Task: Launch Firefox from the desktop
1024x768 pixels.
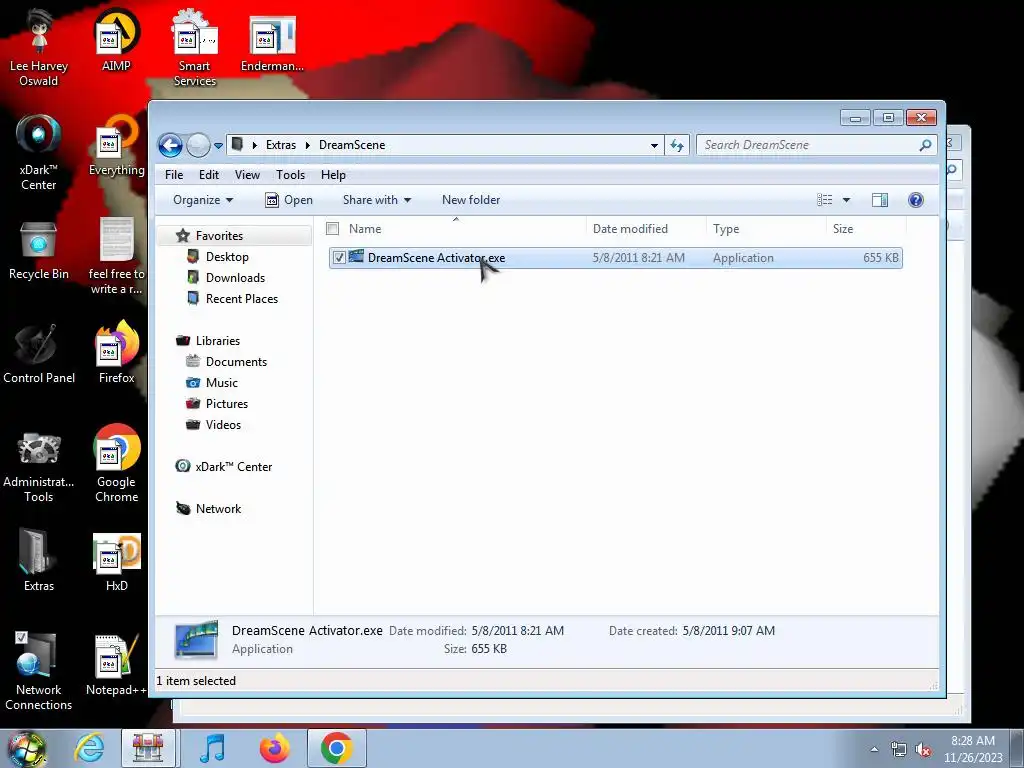Action: [x=116, y=353]
